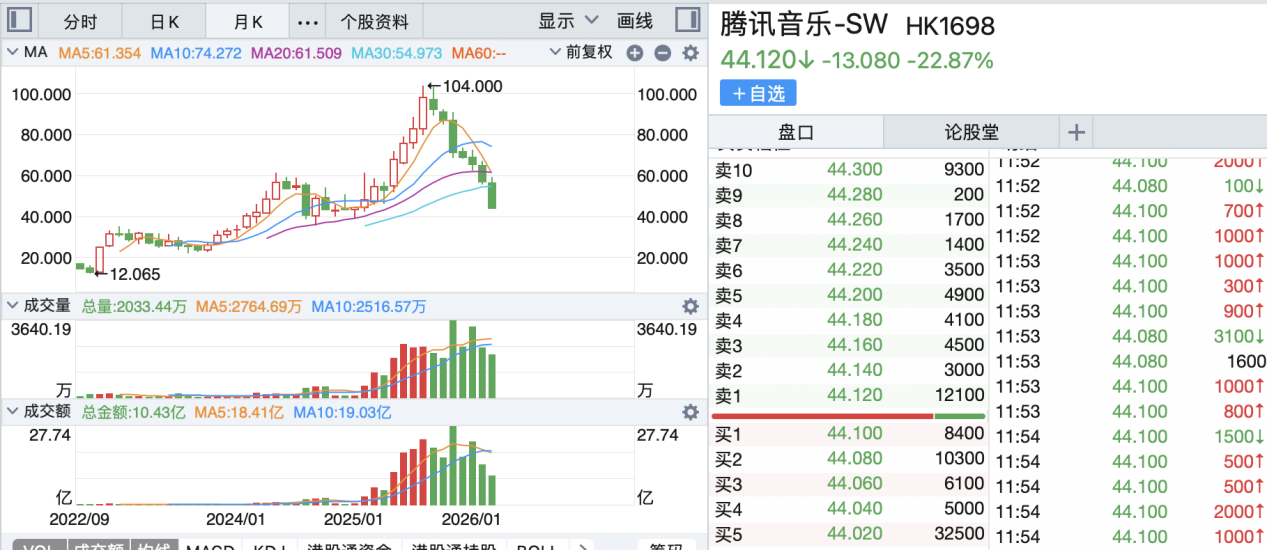Image resolution: width=1267 pixels, height=550 pixels.
Task: Add a new tab next to 论股堂
Action: (1076, 132)
